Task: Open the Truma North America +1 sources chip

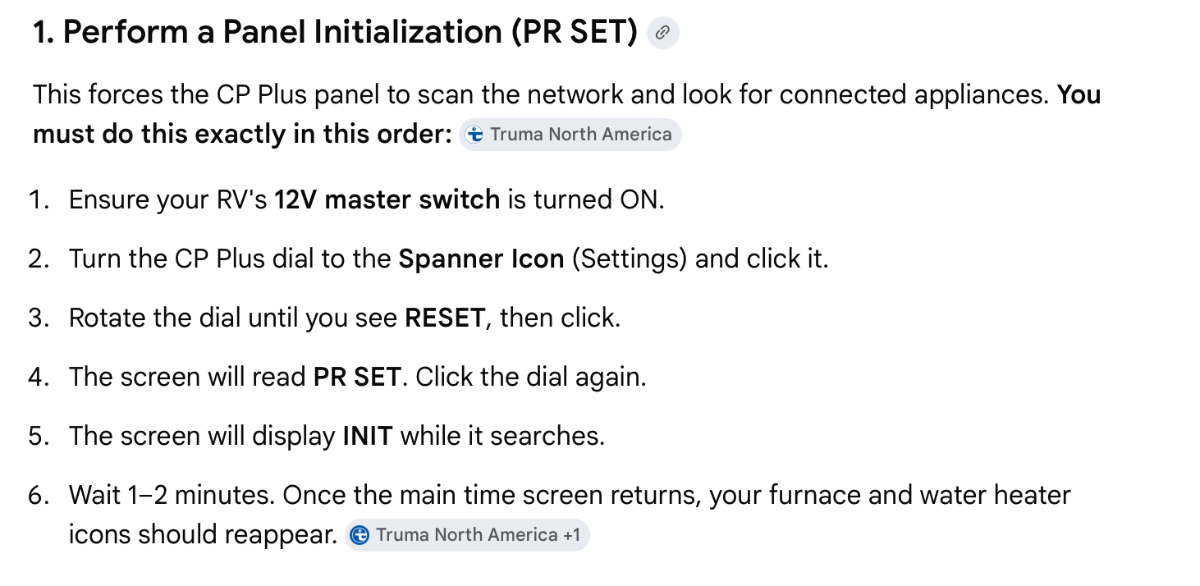Action: point(468,535)
